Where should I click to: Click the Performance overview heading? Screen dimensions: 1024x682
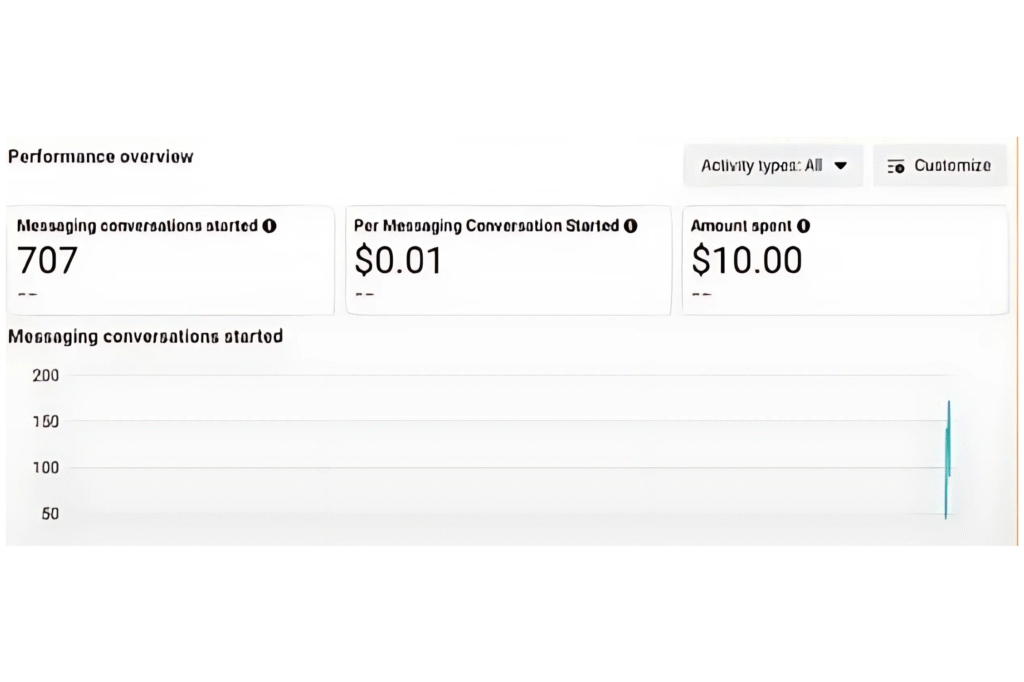click(x=101, y=157)
